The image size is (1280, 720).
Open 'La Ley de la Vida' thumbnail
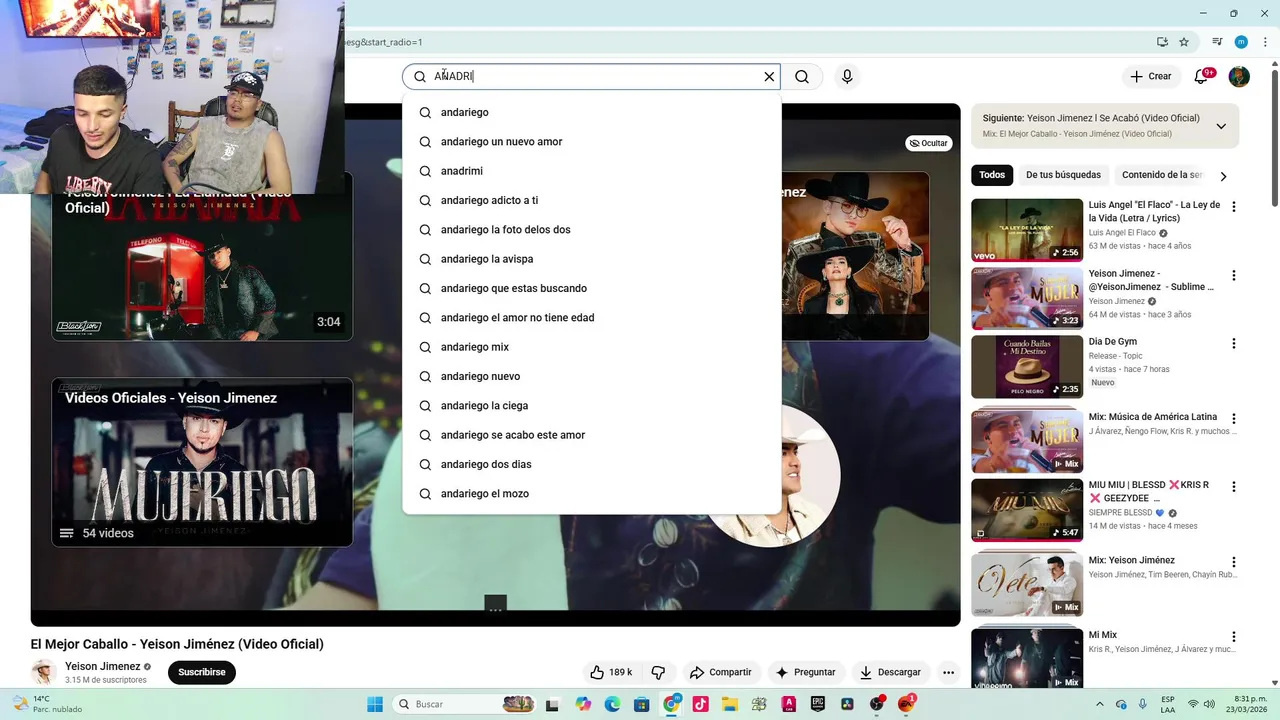coord(1027,230)
